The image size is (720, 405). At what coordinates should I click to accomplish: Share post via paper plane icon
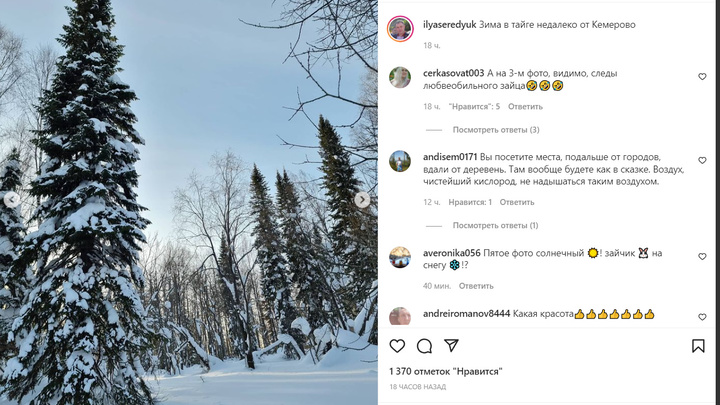(451, 346)
